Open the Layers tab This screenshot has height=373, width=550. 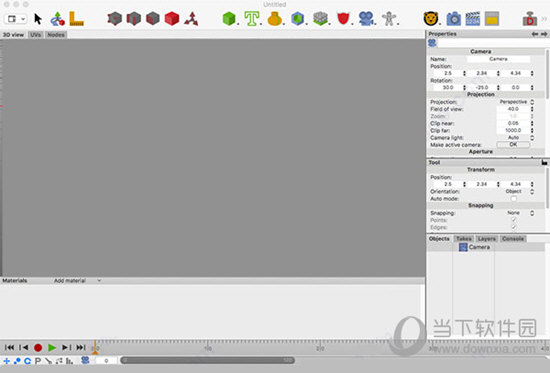tap(487, 239)
